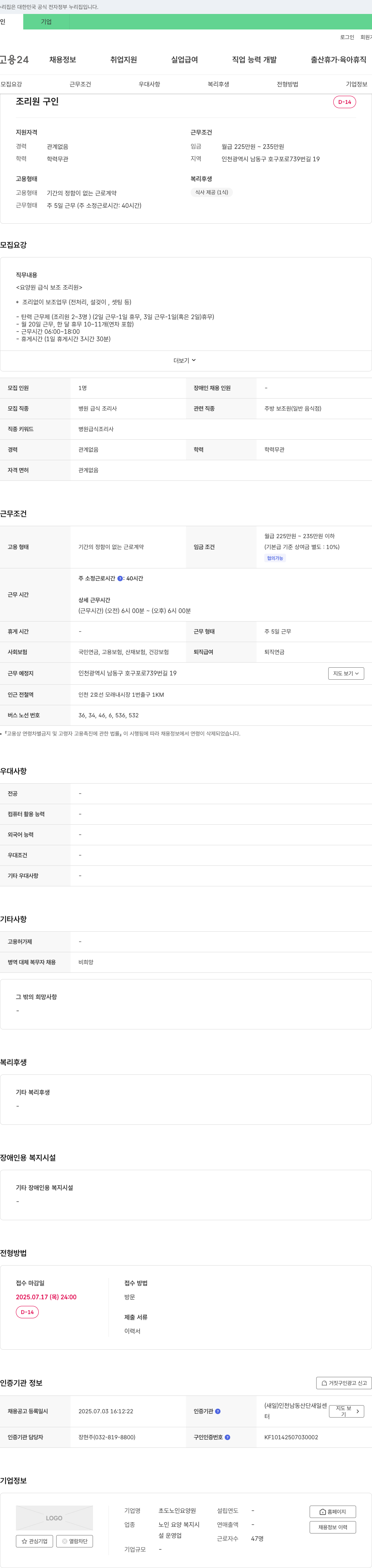Screen dimensions: 372x1568
Task: Click the 이력서 required document text
Action: click(133, 1331)
